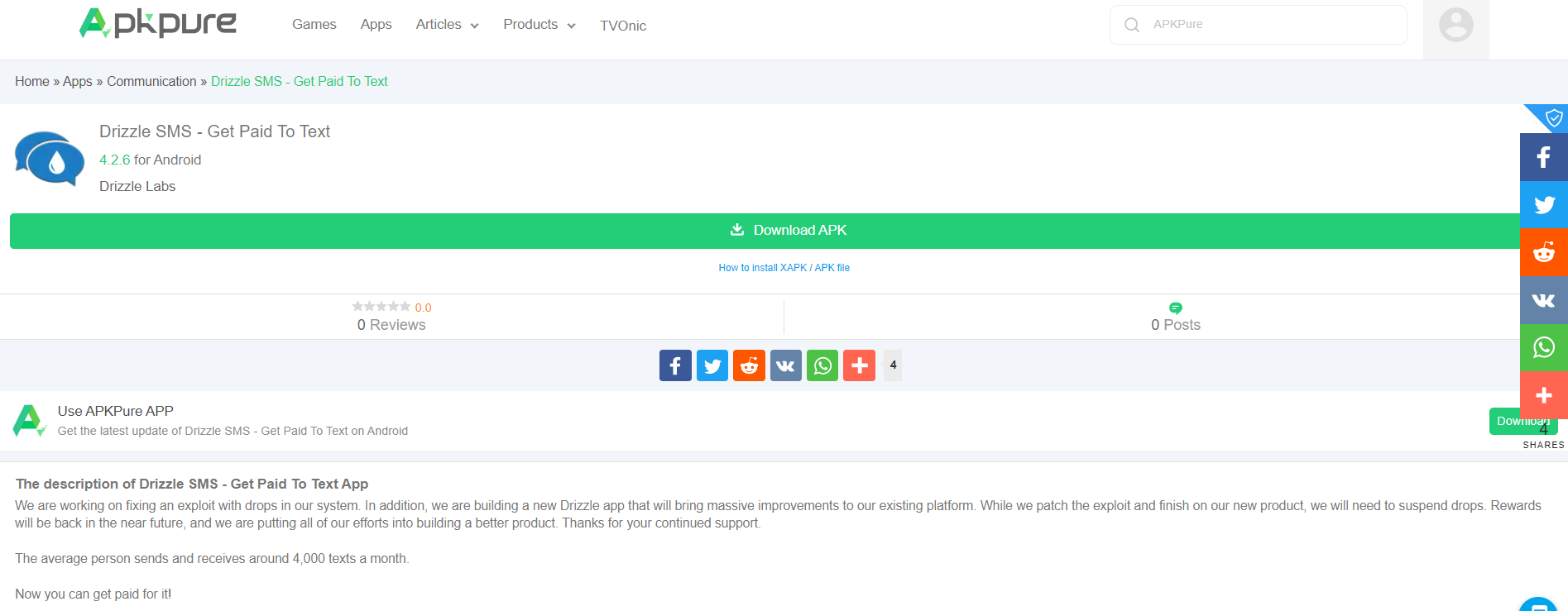Click Twitter icon in right side share panel

1544,204
